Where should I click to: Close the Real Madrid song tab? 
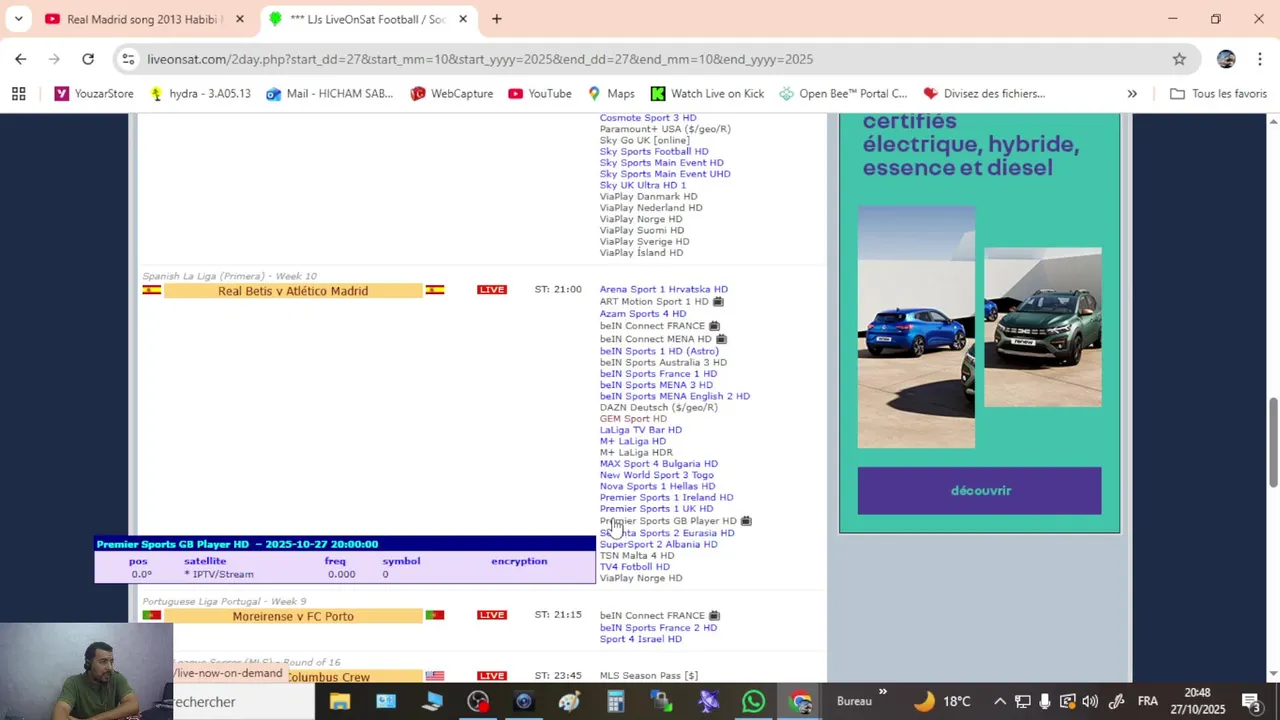click(239, 19)
